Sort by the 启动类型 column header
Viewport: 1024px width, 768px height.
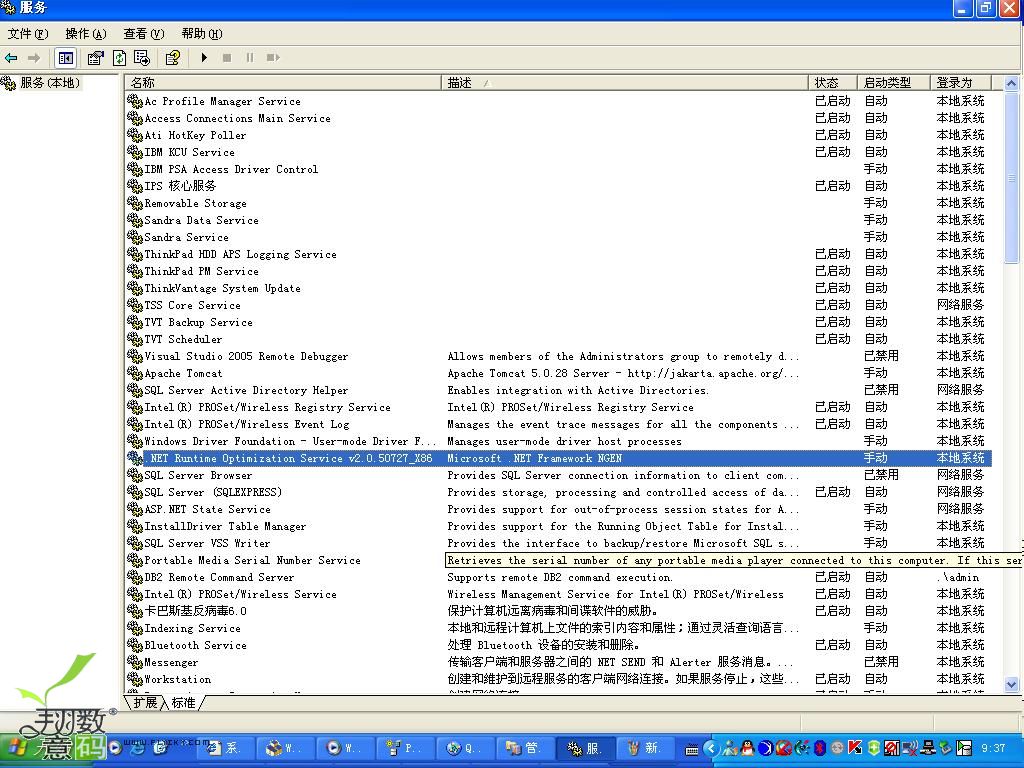tap(893, 83)
